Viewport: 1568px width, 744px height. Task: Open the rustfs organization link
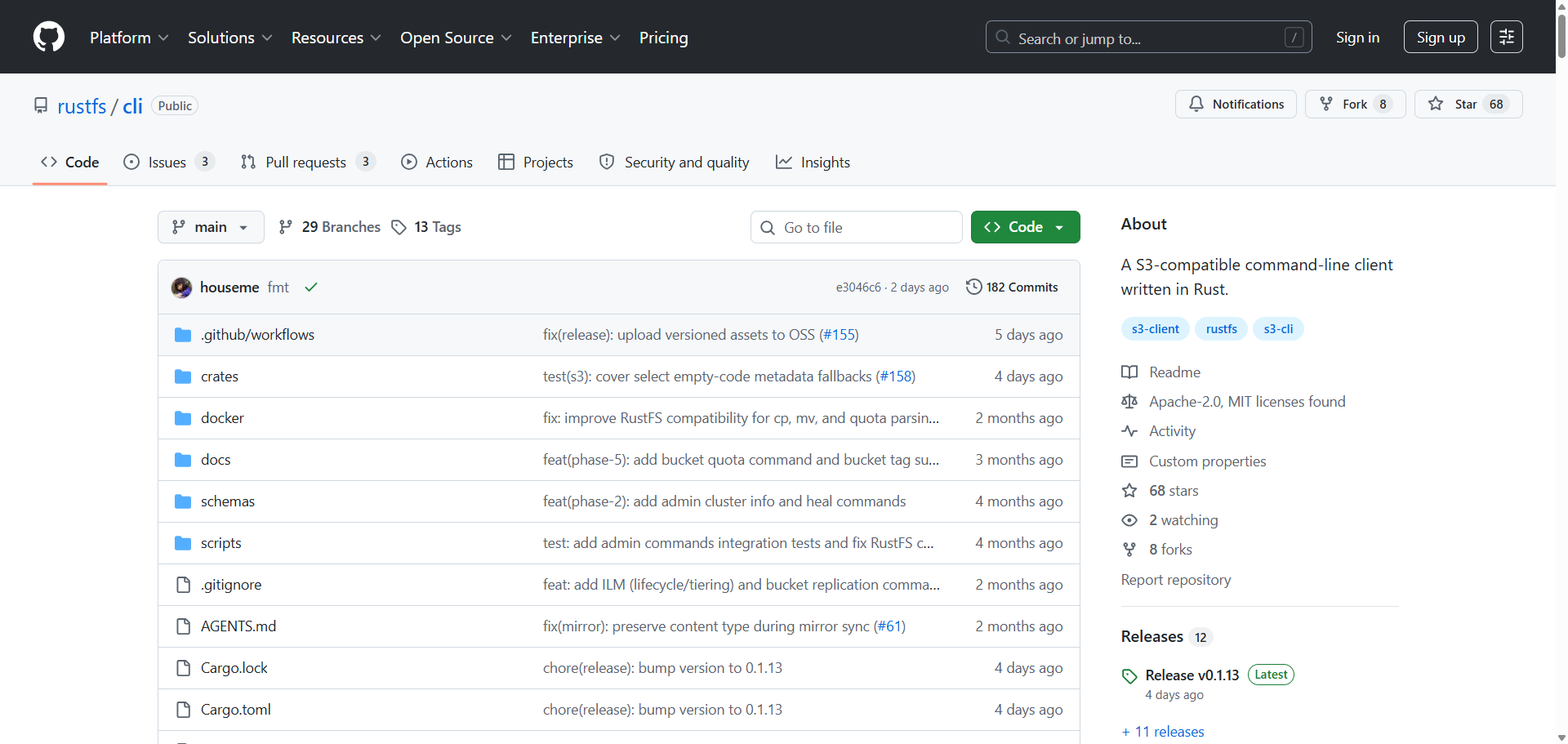pyautogui.click(x=82, y=106)
